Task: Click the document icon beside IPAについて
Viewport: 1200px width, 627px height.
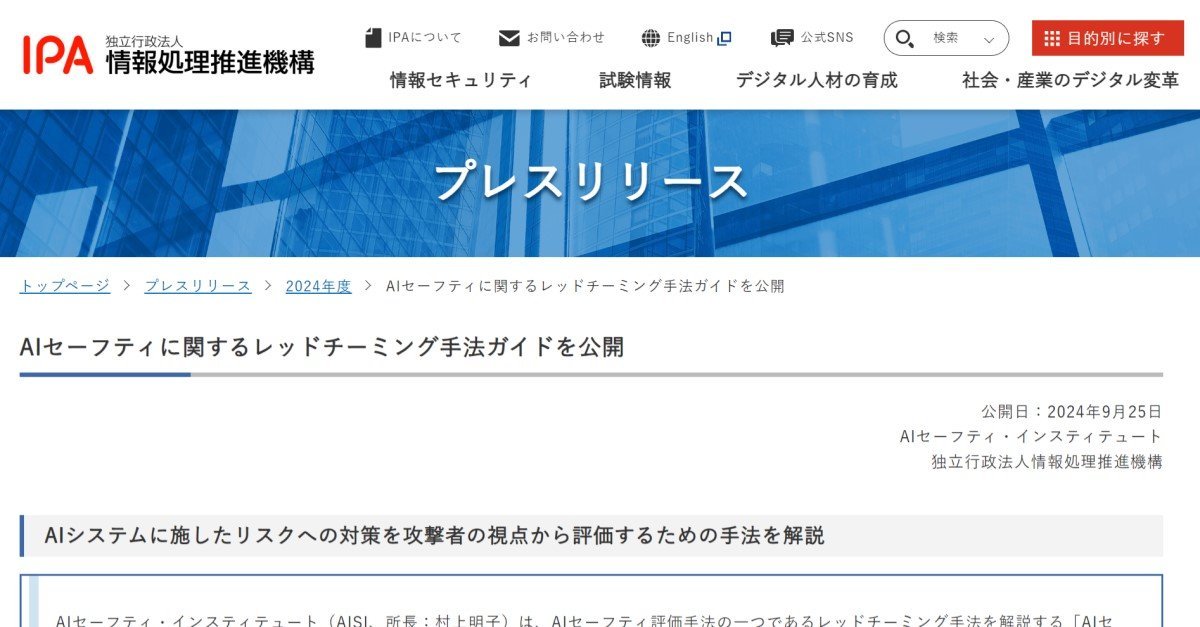Action: (x=373, y=38)
